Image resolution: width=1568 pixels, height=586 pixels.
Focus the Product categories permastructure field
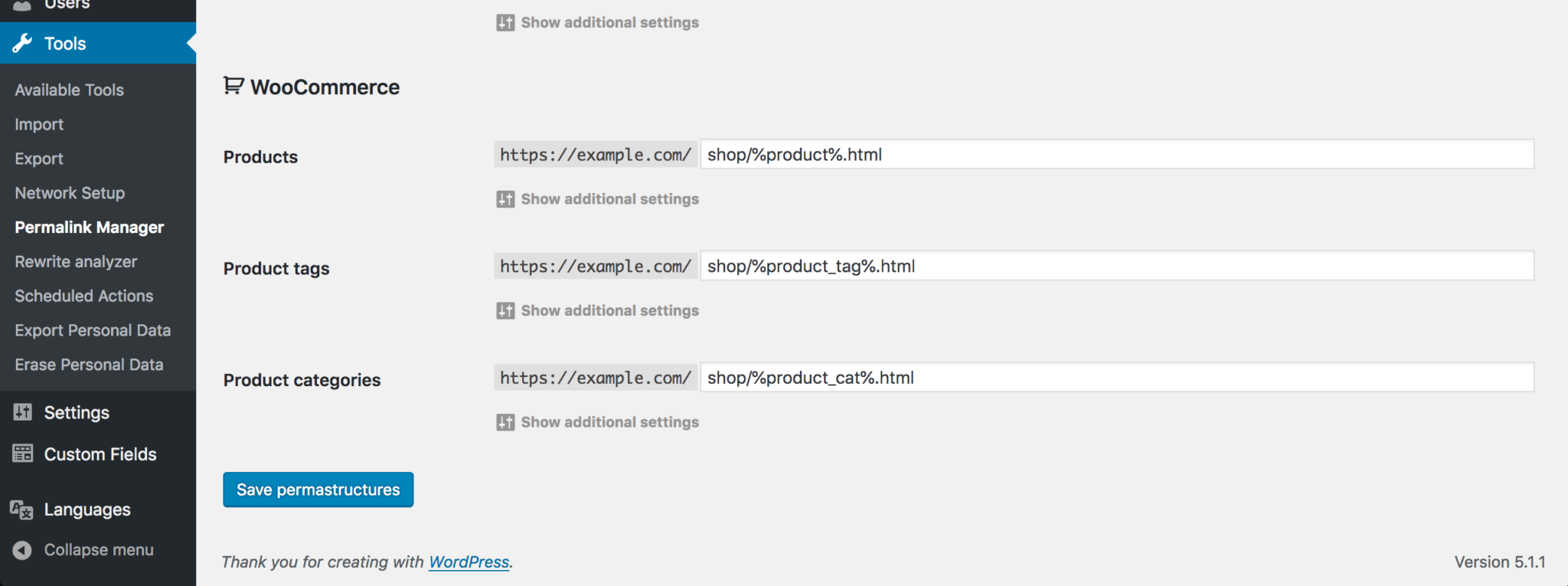click(x=1117, y=377)
